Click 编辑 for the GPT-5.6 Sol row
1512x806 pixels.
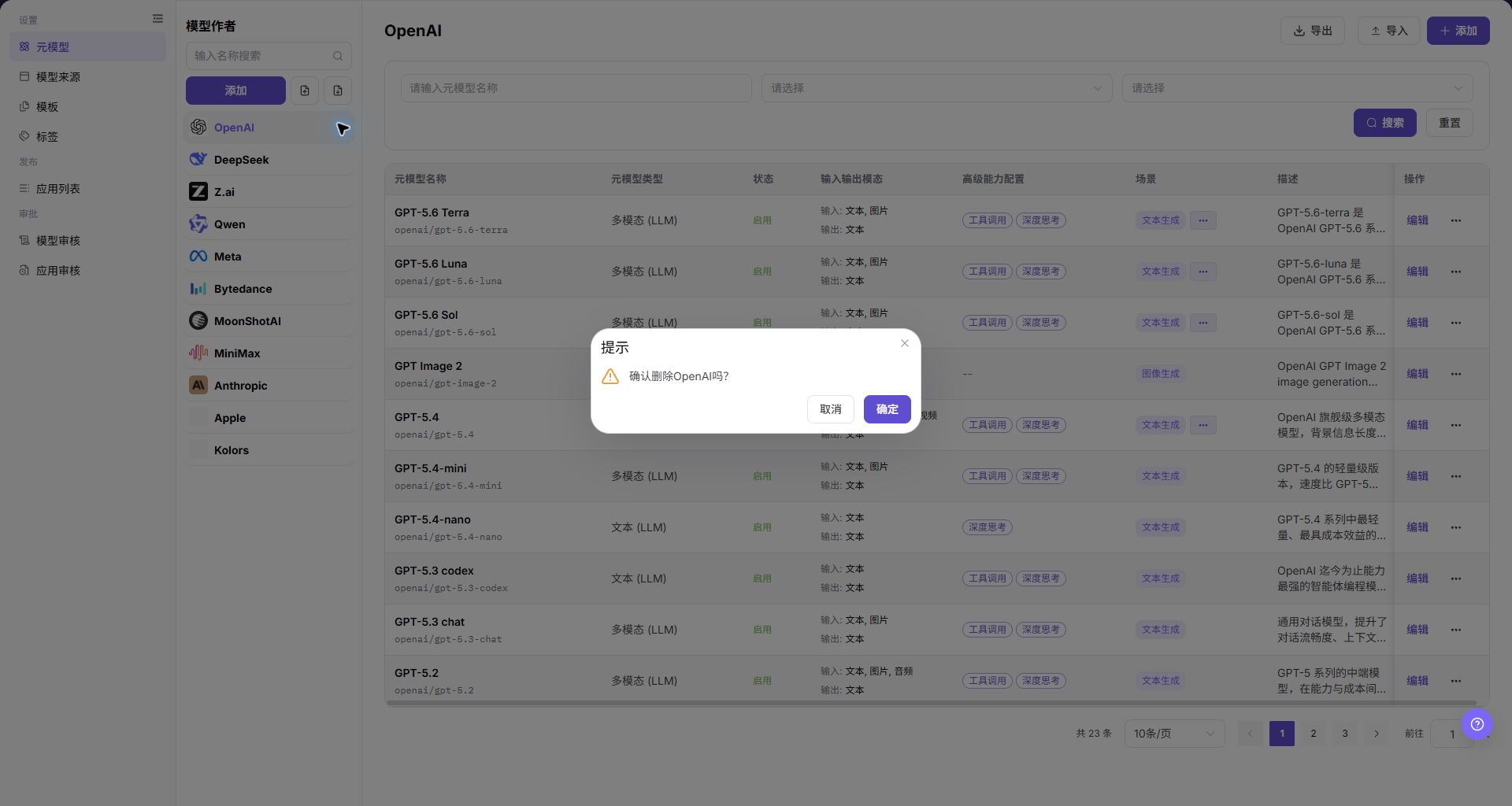[1417, 323]
